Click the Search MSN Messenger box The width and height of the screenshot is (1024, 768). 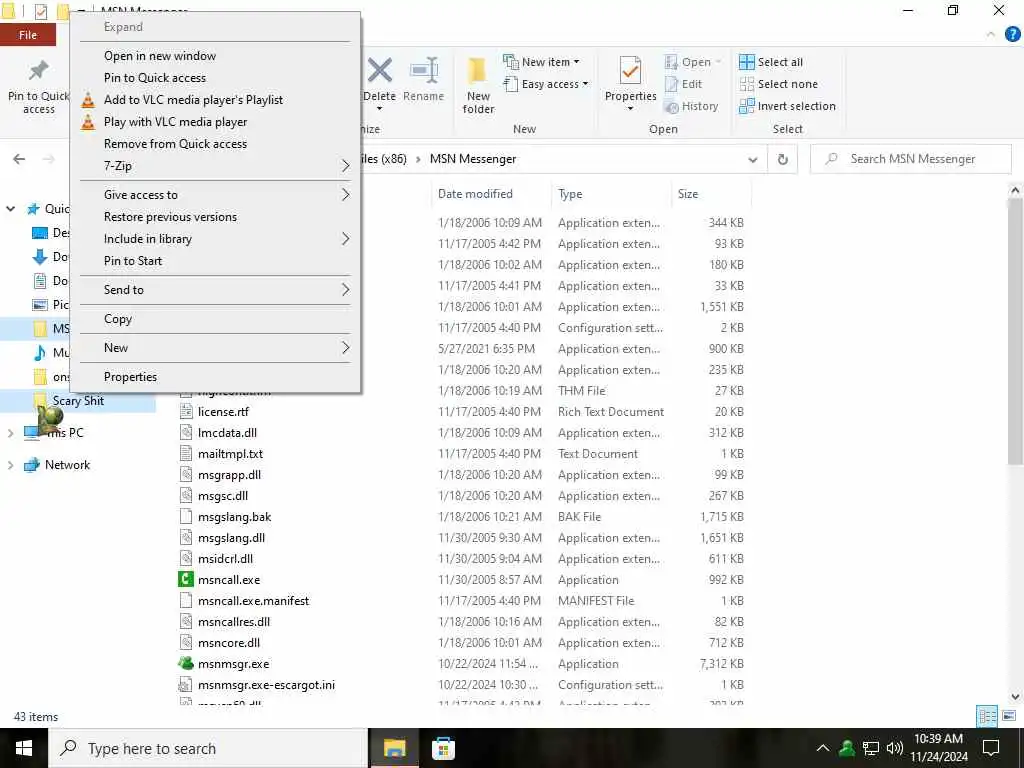(x=911, y=159)
